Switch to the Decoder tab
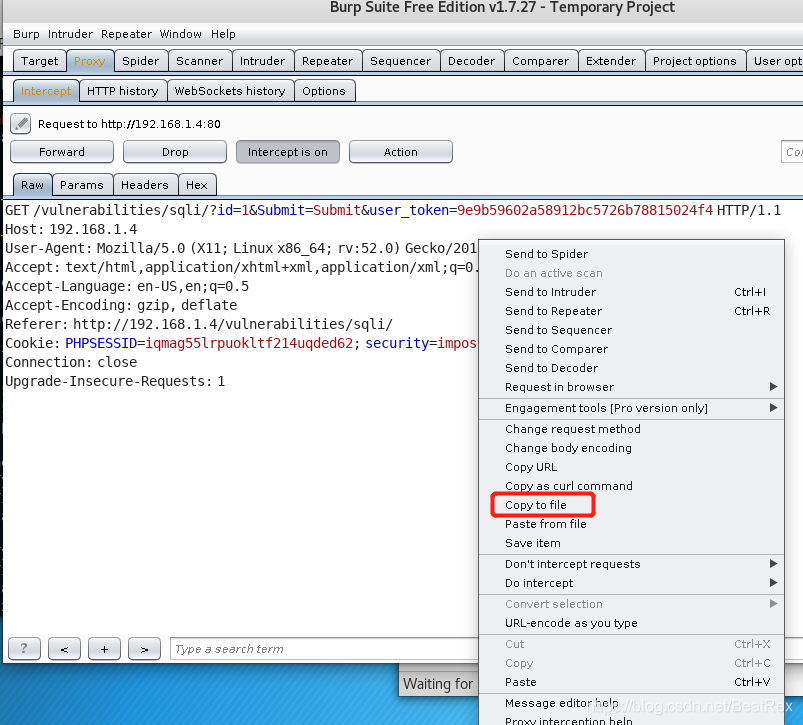The height and width of the screenshot is (725, 803). [x=471, y=61]
